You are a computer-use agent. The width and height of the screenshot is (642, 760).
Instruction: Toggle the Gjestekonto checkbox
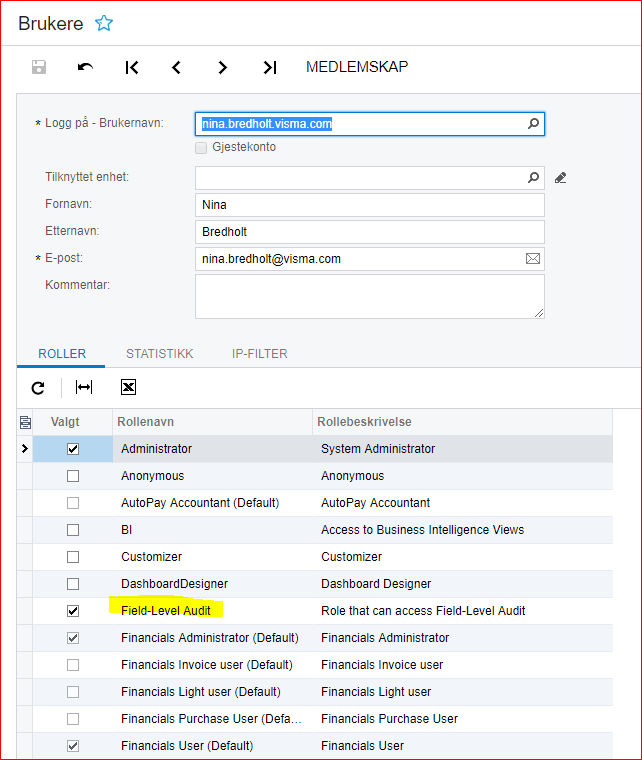[202, 147]
